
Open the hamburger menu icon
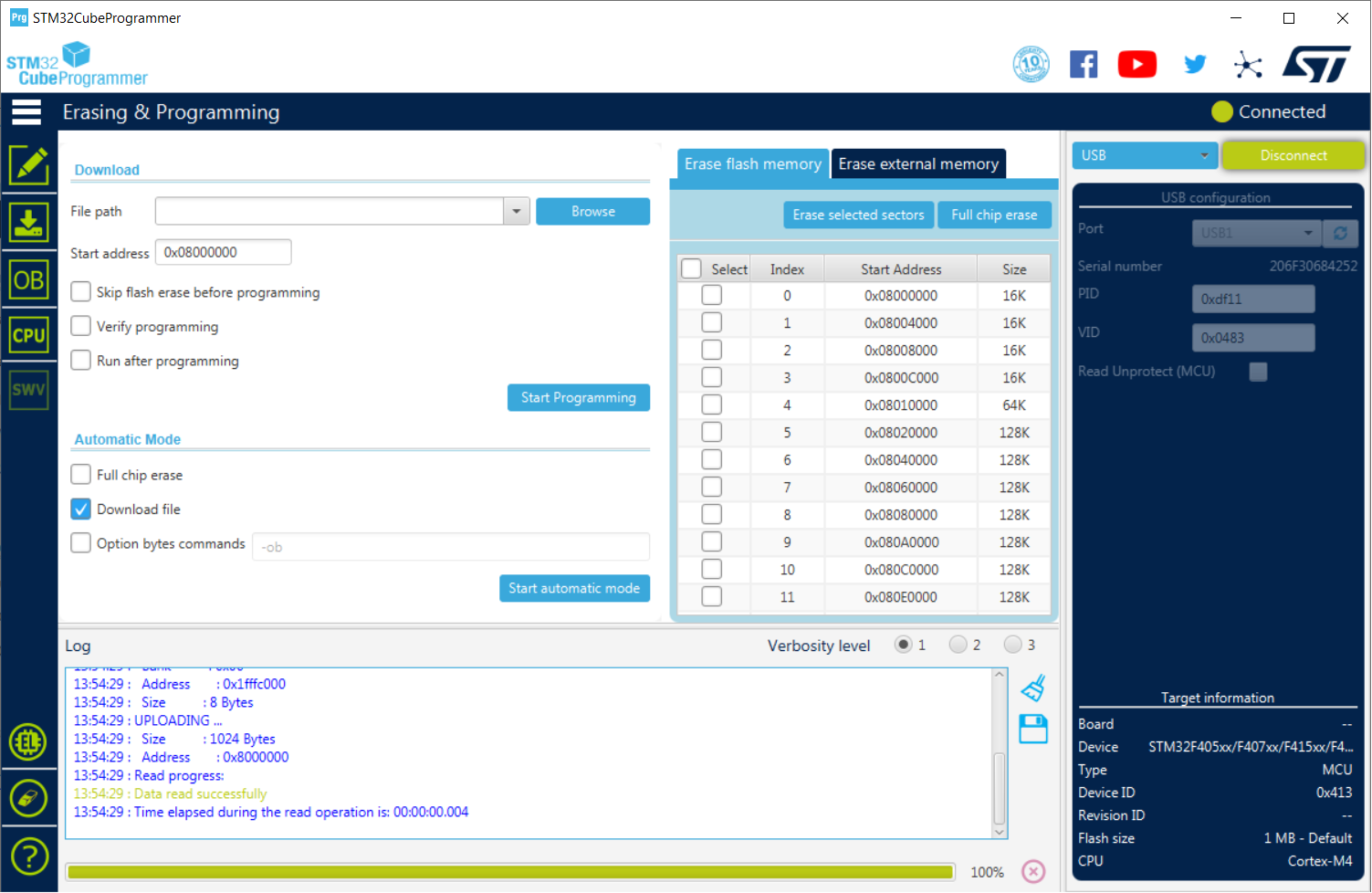coord(26,111)
